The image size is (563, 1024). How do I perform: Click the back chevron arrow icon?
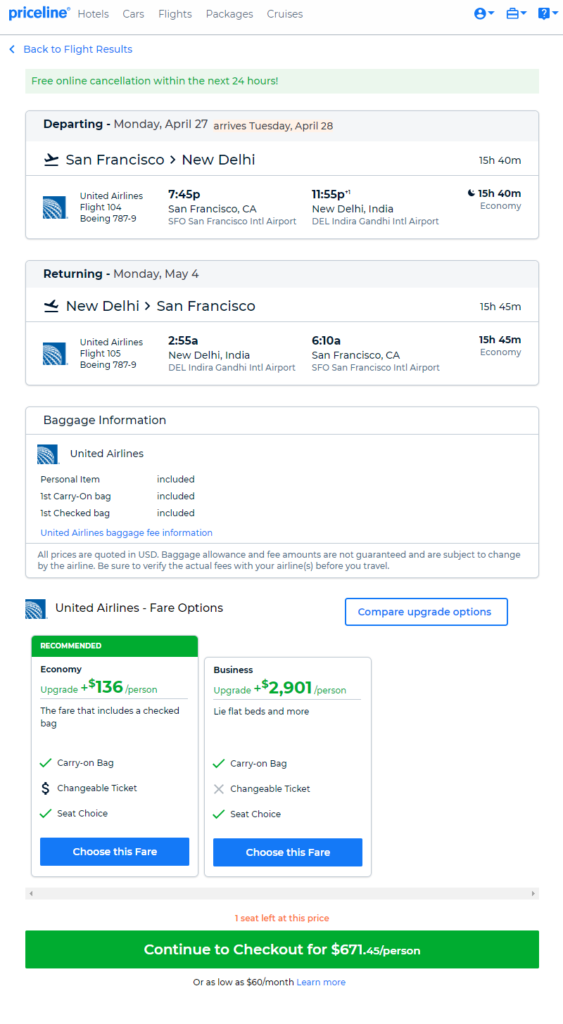12,49
